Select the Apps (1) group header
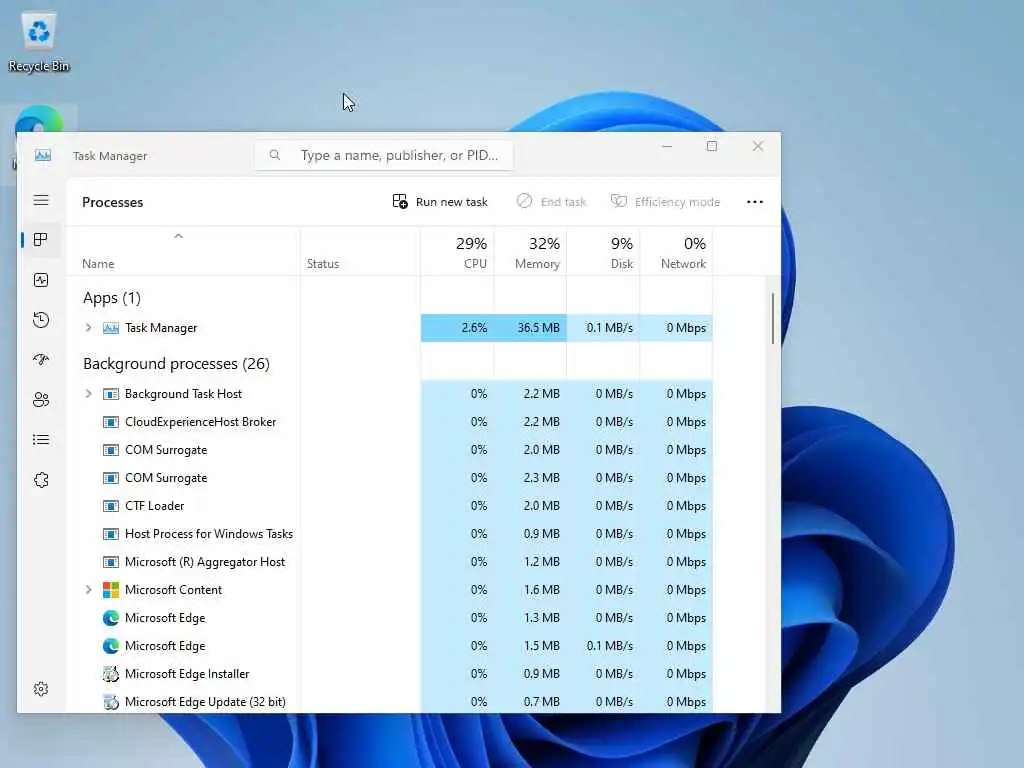The width and height of the screenshot is (1024, 768). click(112, 298)
